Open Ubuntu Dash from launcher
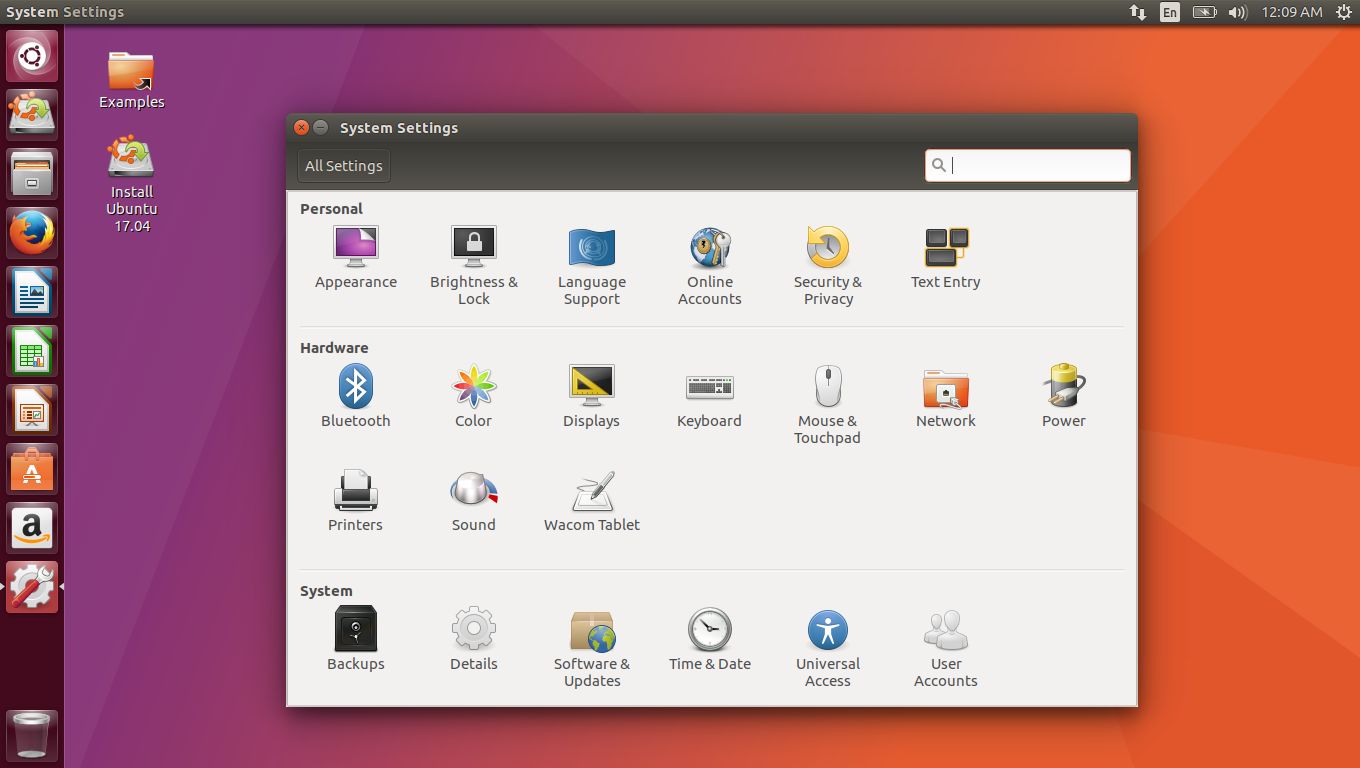Viewport: 1360px width, 768px height. click(x=32, y=56)
